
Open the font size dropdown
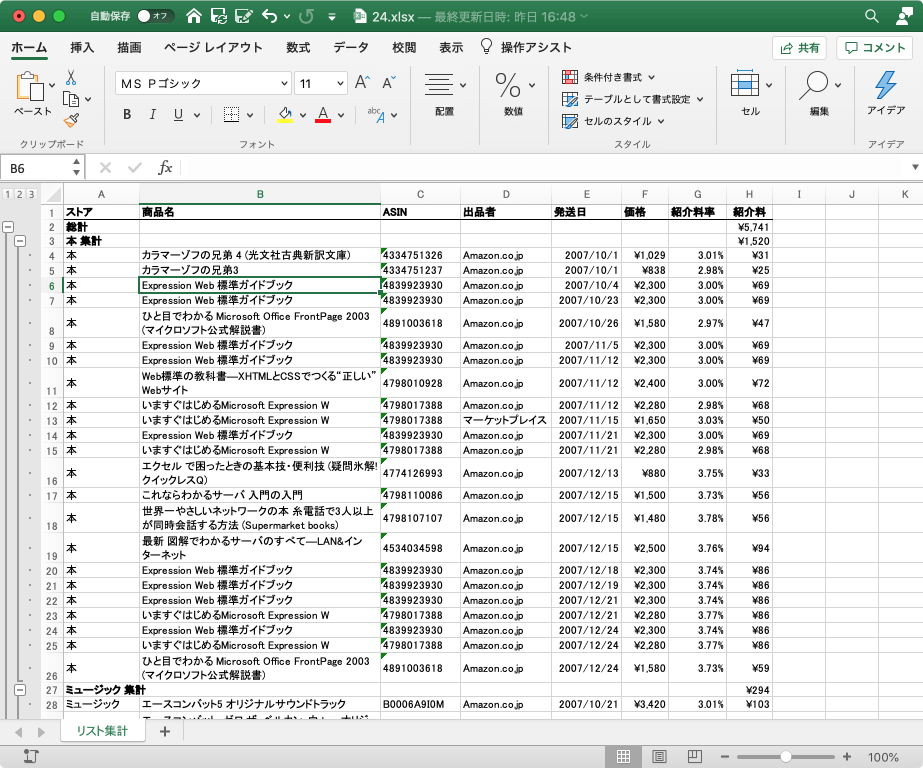click(339, 84)
